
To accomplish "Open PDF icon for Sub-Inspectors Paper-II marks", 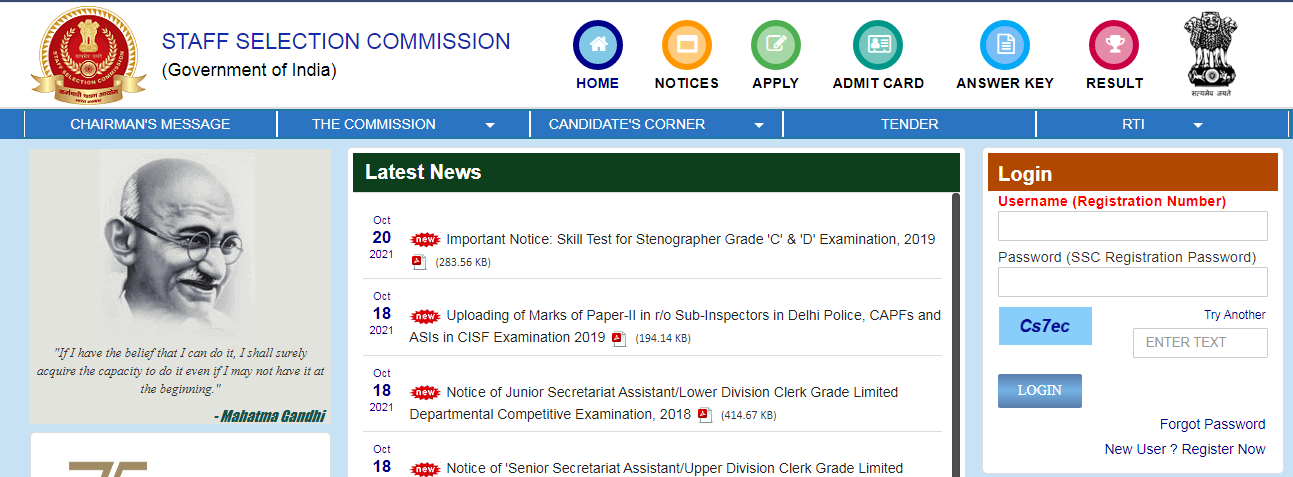I will pos(619,338).
